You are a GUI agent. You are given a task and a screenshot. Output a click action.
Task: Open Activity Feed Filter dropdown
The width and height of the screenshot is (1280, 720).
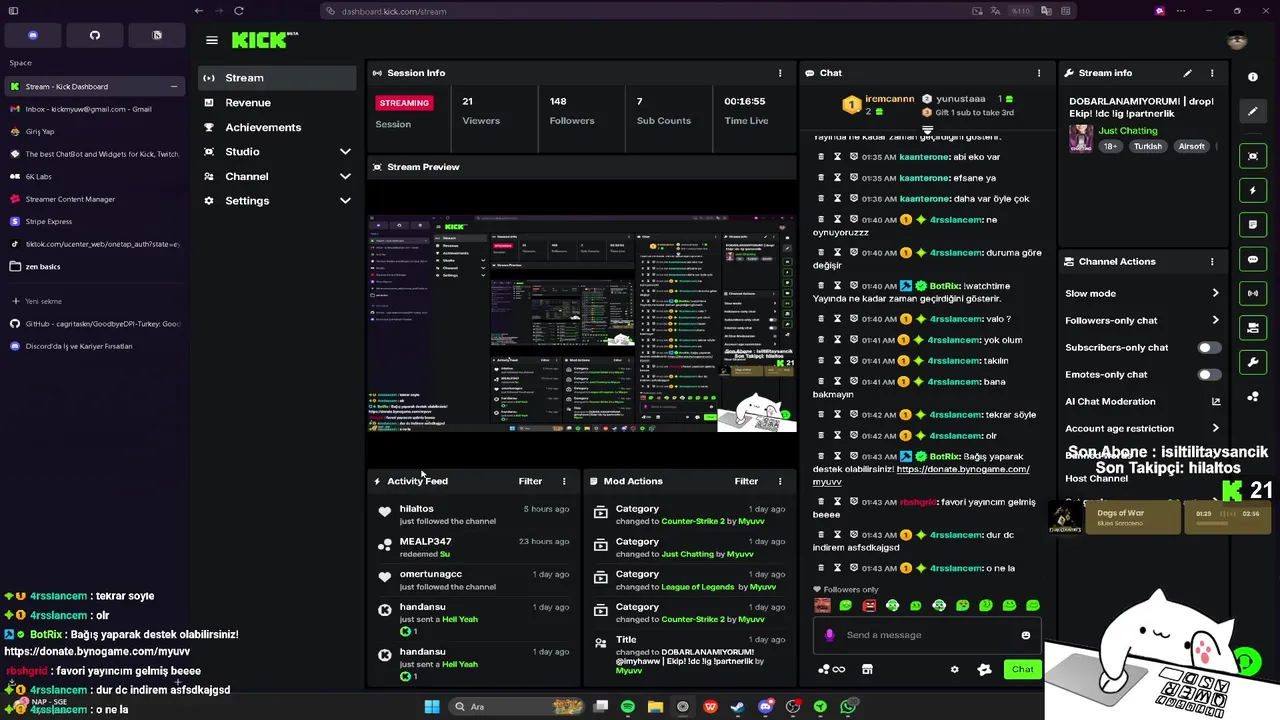pos(530,481)
